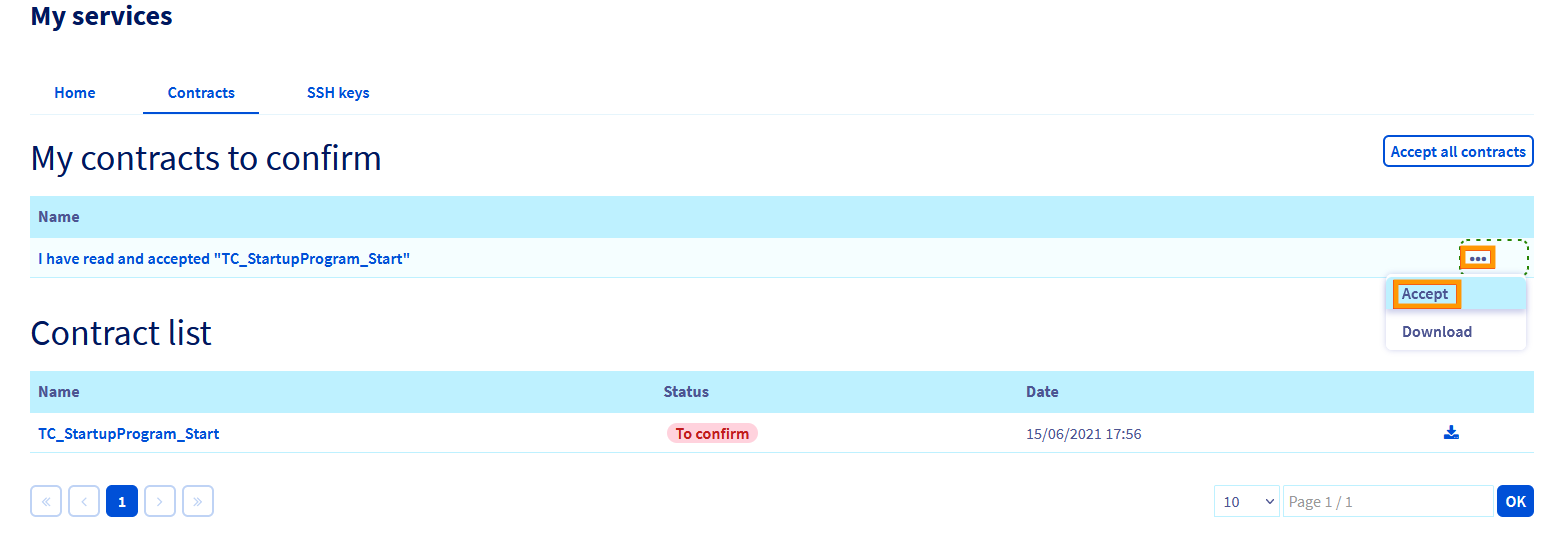Go to the first page of contracts

pos(46,502)
